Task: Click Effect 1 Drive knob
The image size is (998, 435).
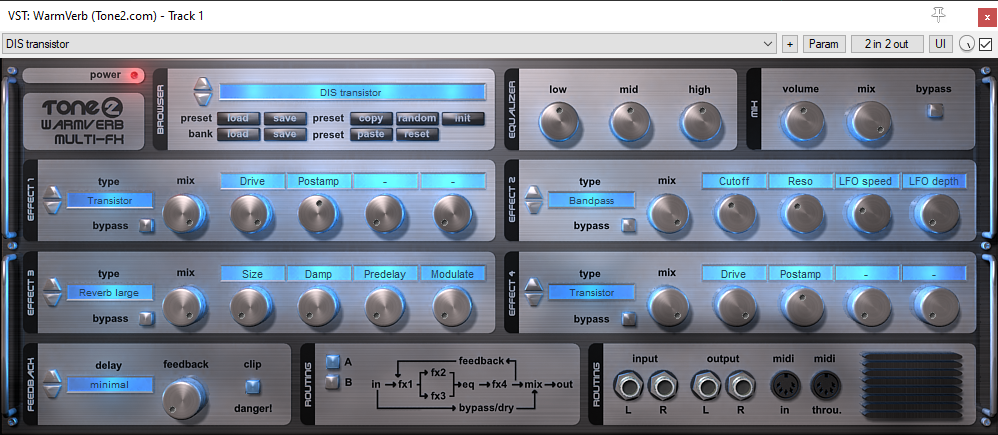Action: 252,213
